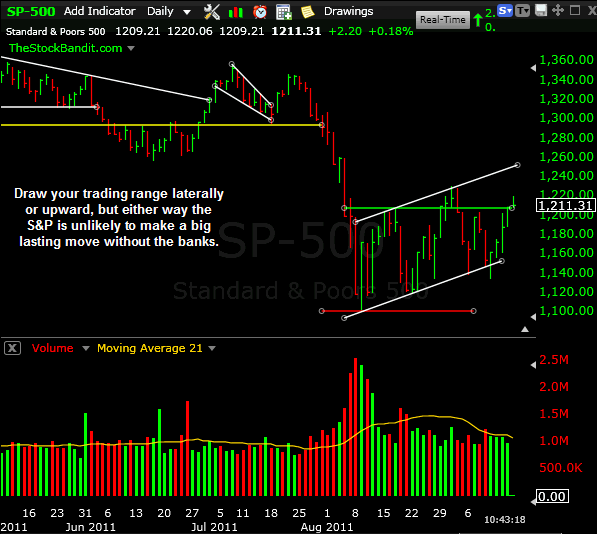Click the four-arrow move icon

click(558, 10)
